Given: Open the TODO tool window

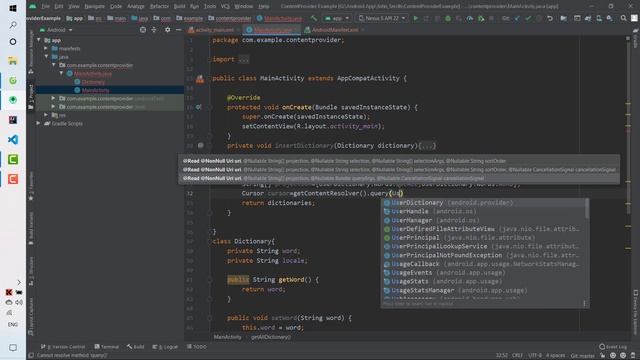Looking at the screenshot, I should click(x=197, y=347).
